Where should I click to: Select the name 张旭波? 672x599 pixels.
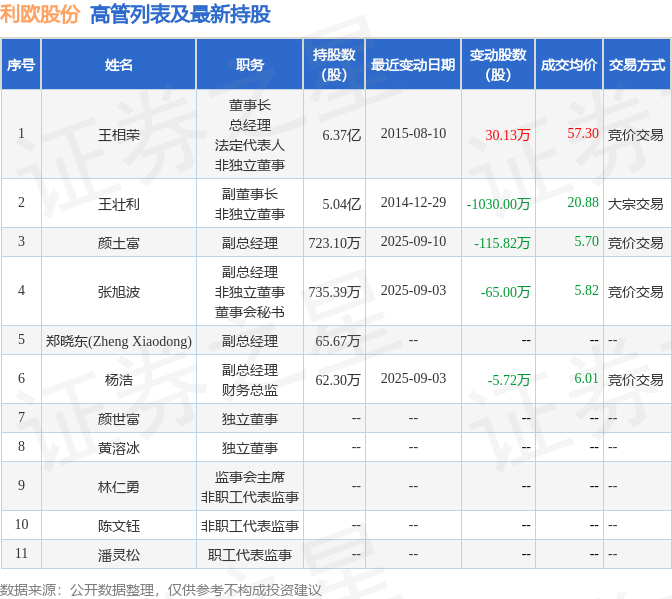(x=119, y=291)
